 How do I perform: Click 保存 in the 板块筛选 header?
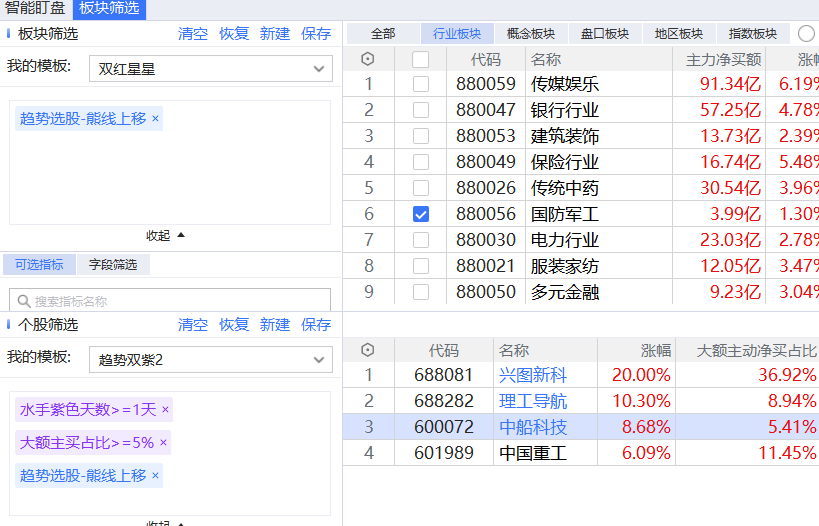[316, 34]
